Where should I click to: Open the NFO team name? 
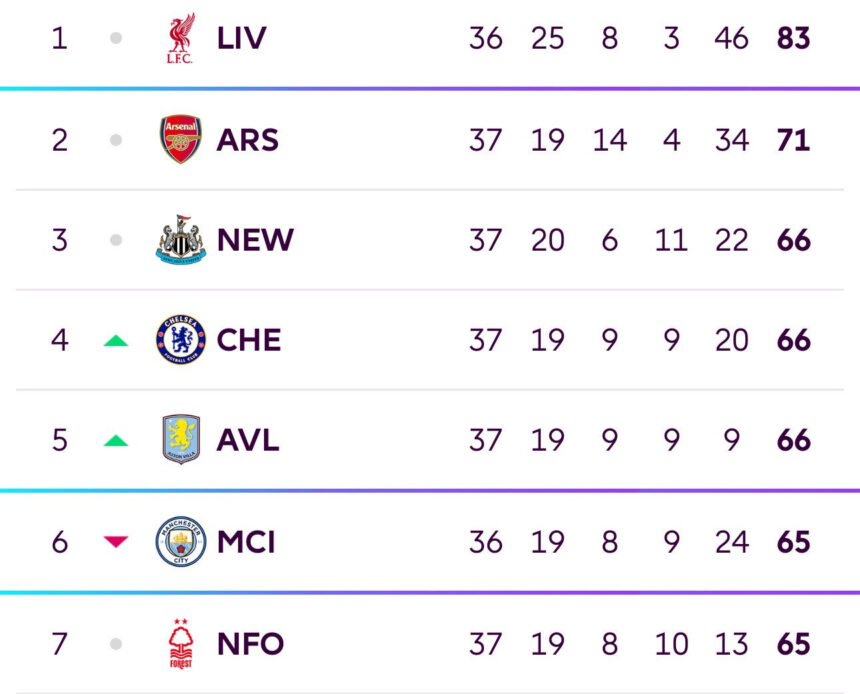[x=250, y=644]
